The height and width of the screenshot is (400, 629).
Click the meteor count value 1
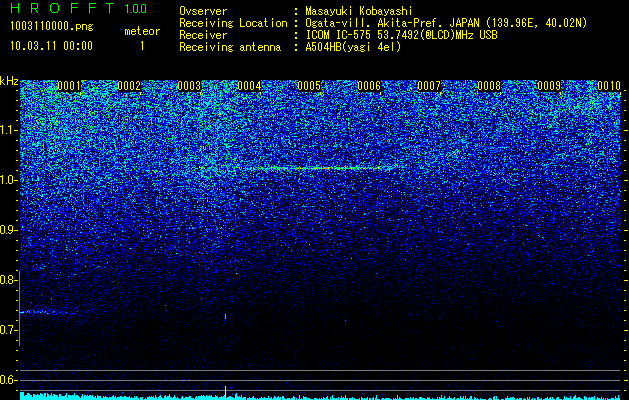(x=142, y=46)
